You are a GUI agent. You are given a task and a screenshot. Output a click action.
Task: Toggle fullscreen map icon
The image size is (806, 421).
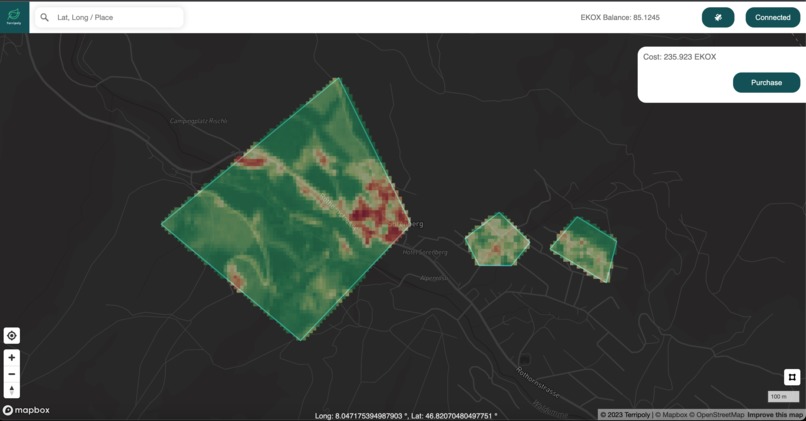point(792,377)
